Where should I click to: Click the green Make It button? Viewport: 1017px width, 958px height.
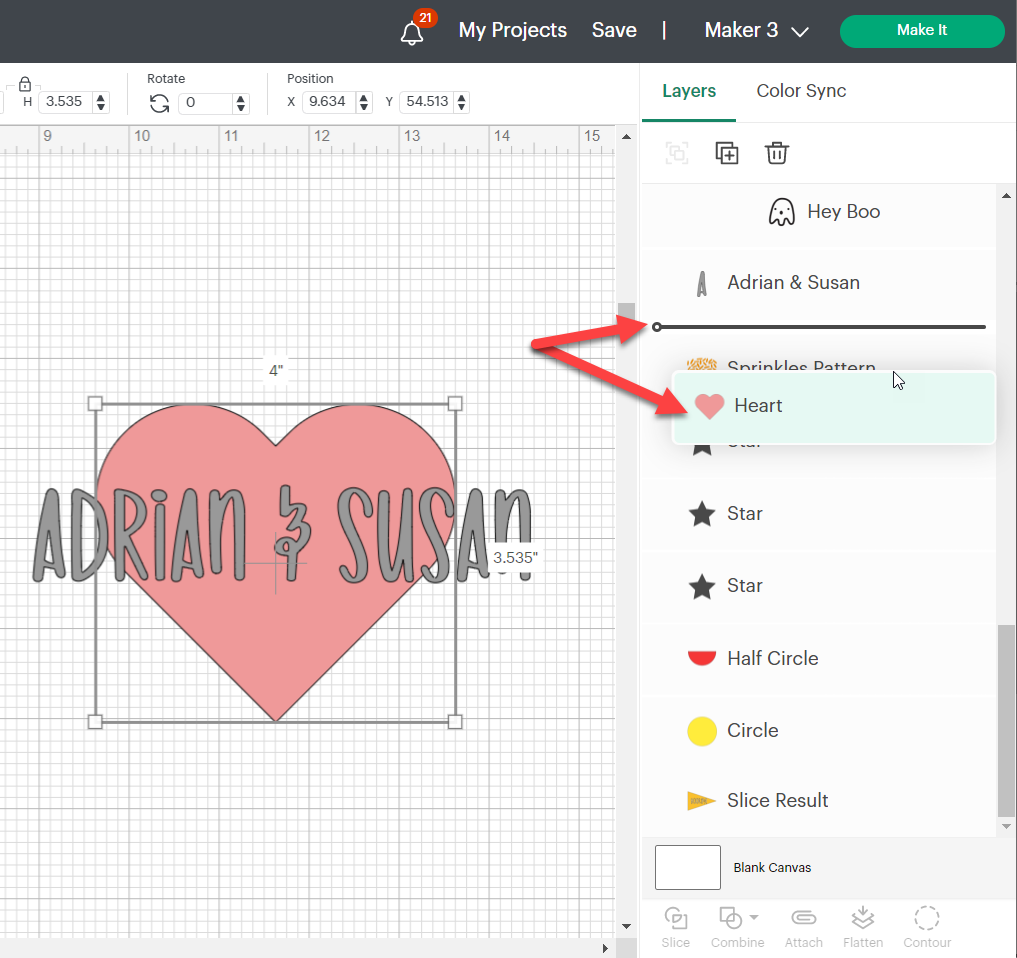pos(921,31)
